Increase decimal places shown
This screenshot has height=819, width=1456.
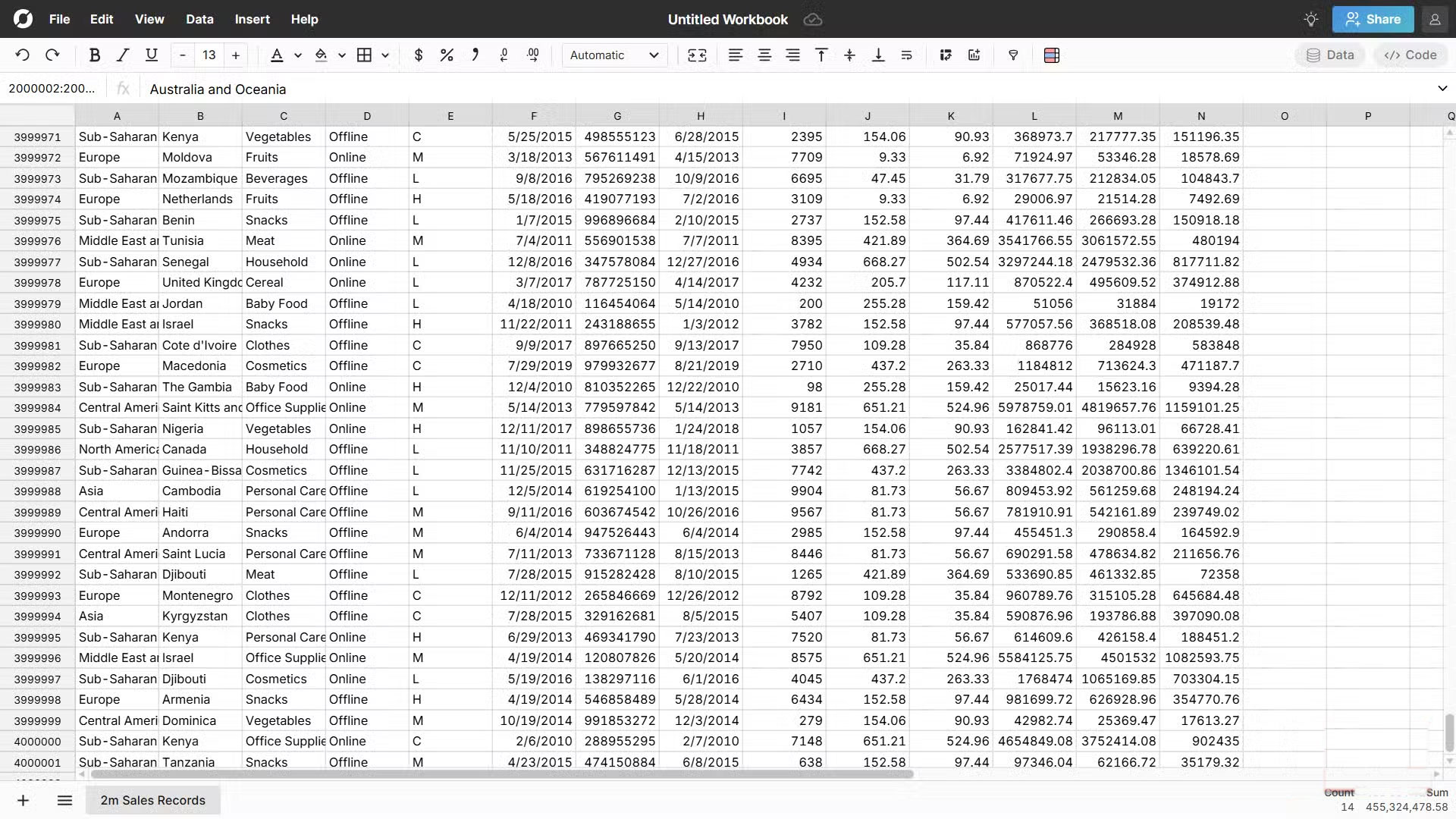[533, 55]
